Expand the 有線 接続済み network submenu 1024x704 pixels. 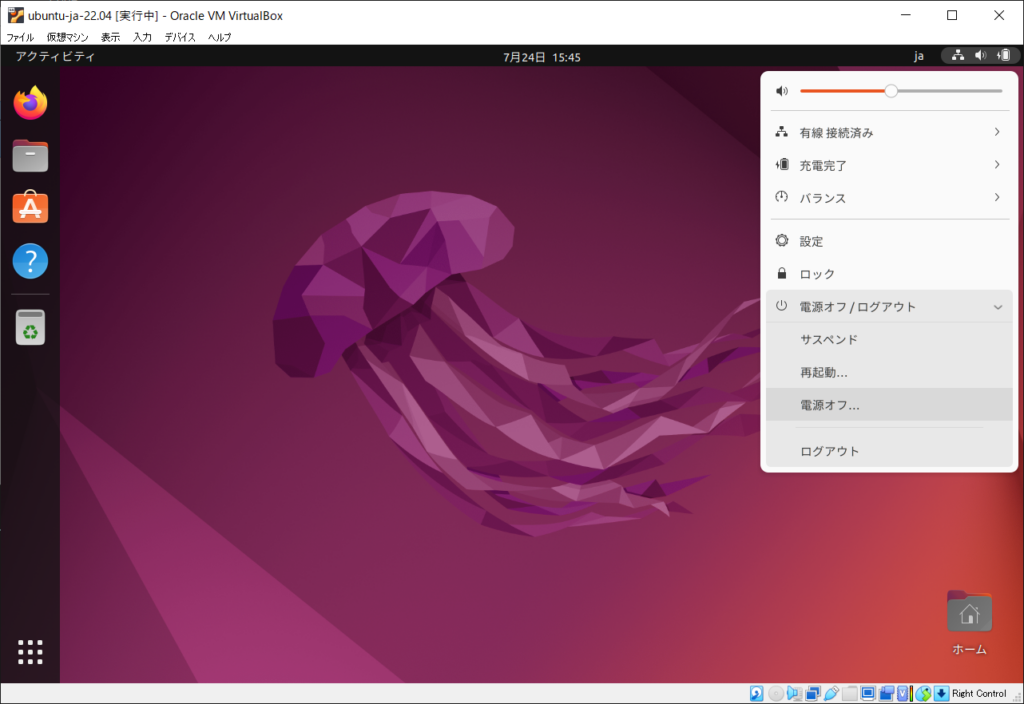pyautogui.click(x=888, y=132)
